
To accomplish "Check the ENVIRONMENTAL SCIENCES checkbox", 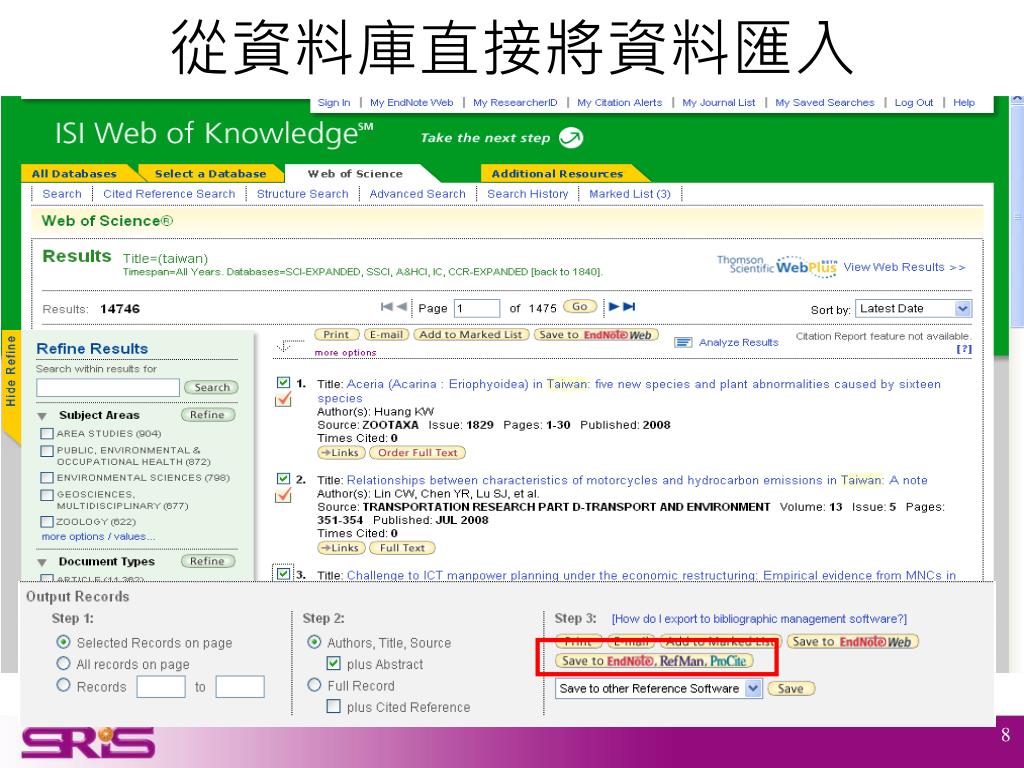I will click(46, 478).
